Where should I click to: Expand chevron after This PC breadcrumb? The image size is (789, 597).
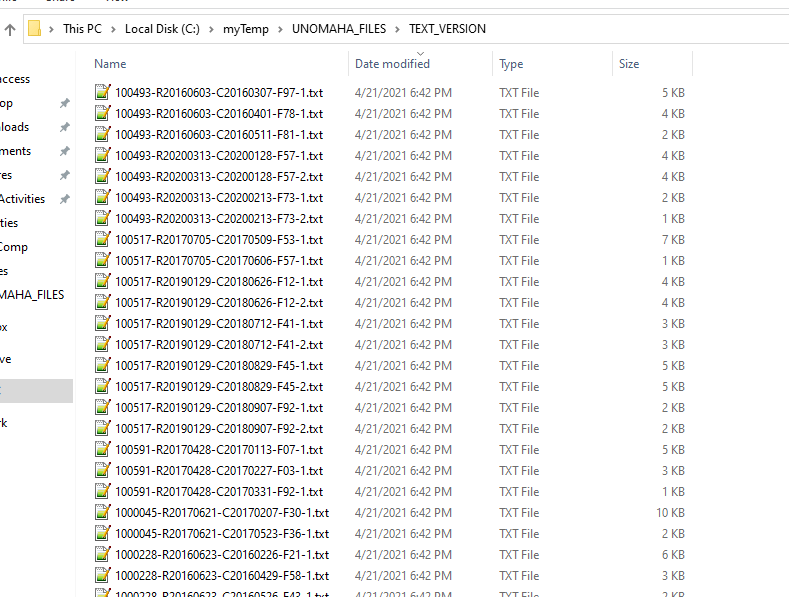pyautogui.click(x=113, y=29)
